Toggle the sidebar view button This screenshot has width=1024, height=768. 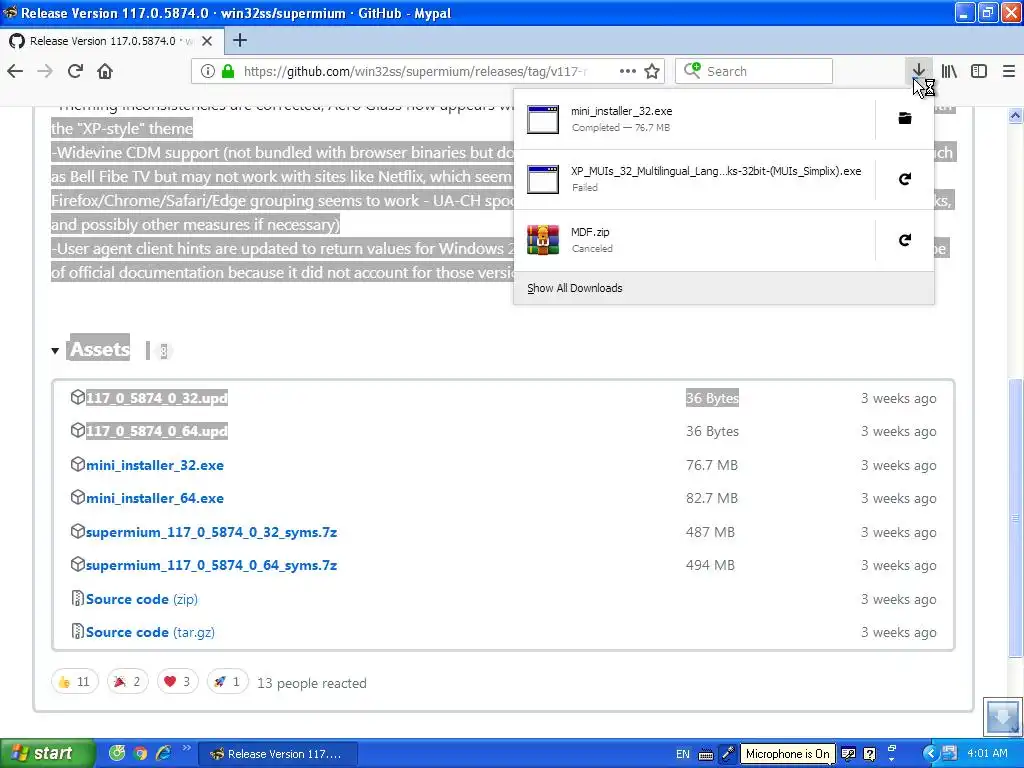coord(979,71)
